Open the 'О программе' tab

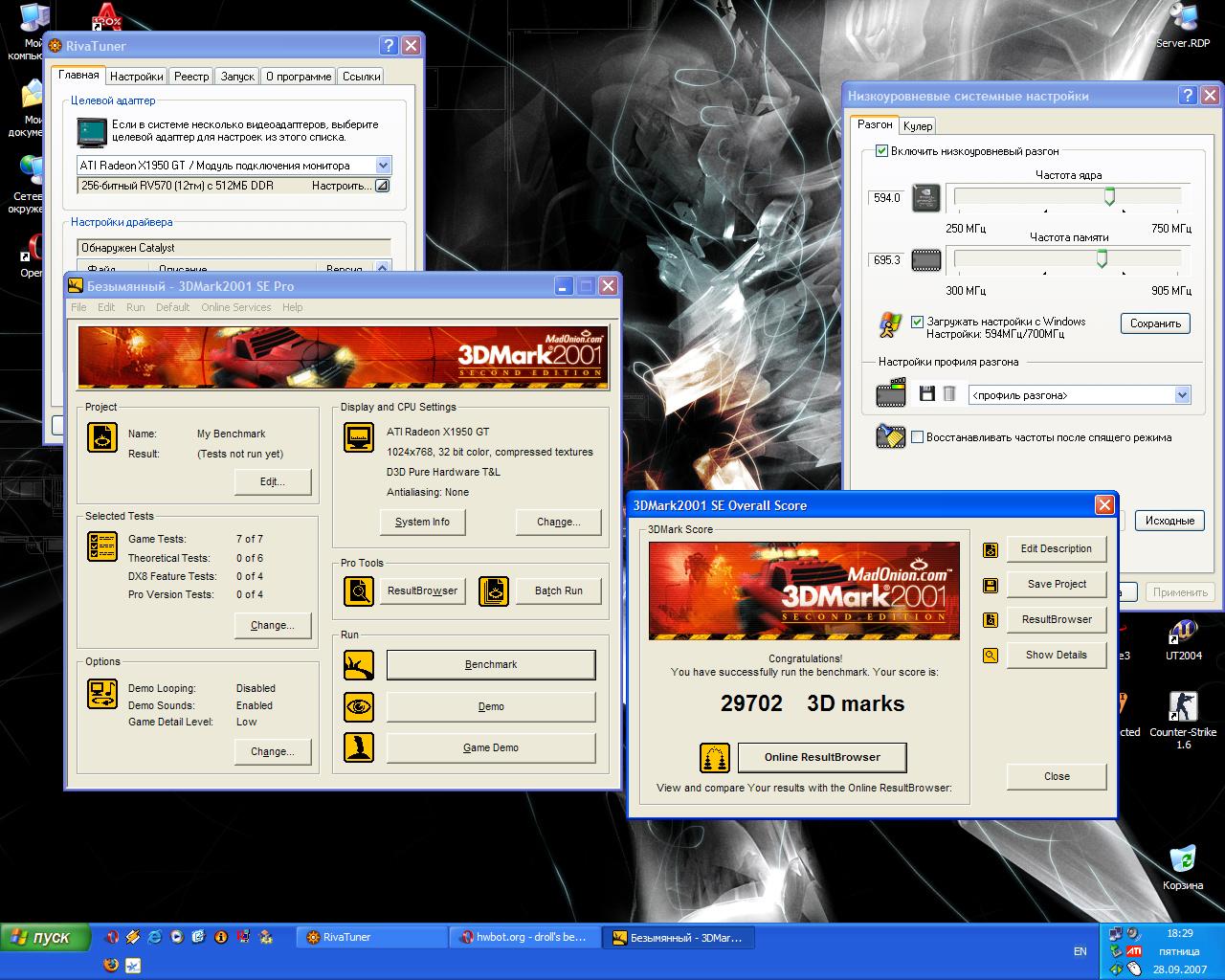pos(299,77)
